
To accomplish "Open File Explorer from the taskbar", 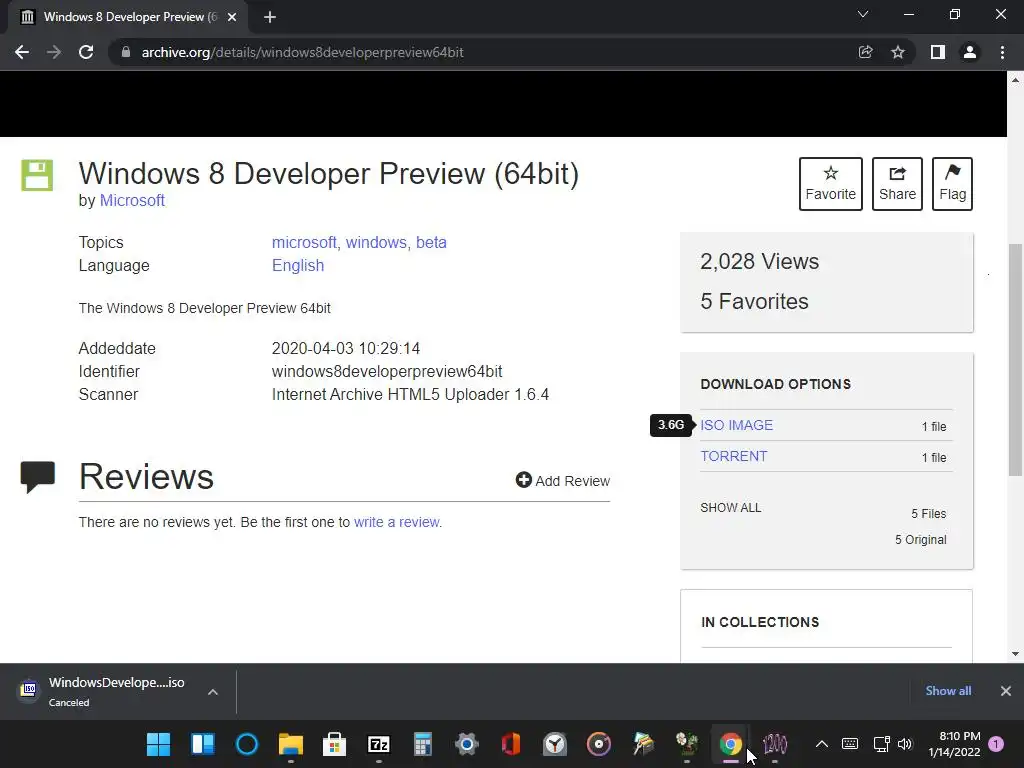I will click(x=291, y=744).
